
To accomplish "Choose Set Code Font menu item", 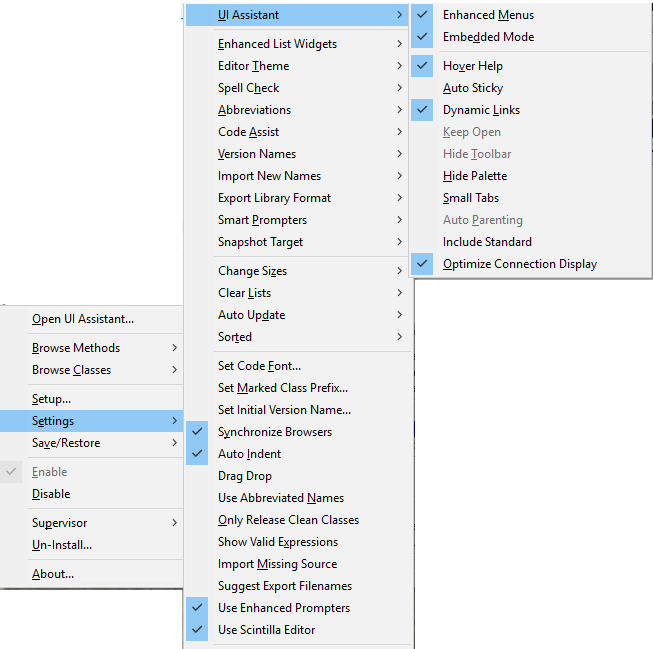I will [259, 366].
